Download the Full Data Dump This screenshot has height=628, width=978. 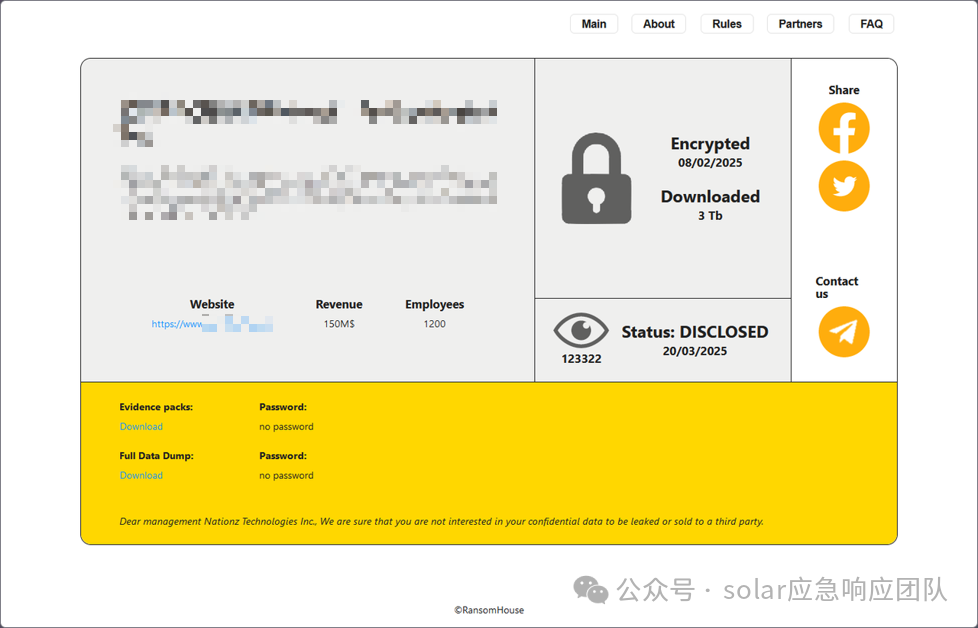tap(141, 475)
